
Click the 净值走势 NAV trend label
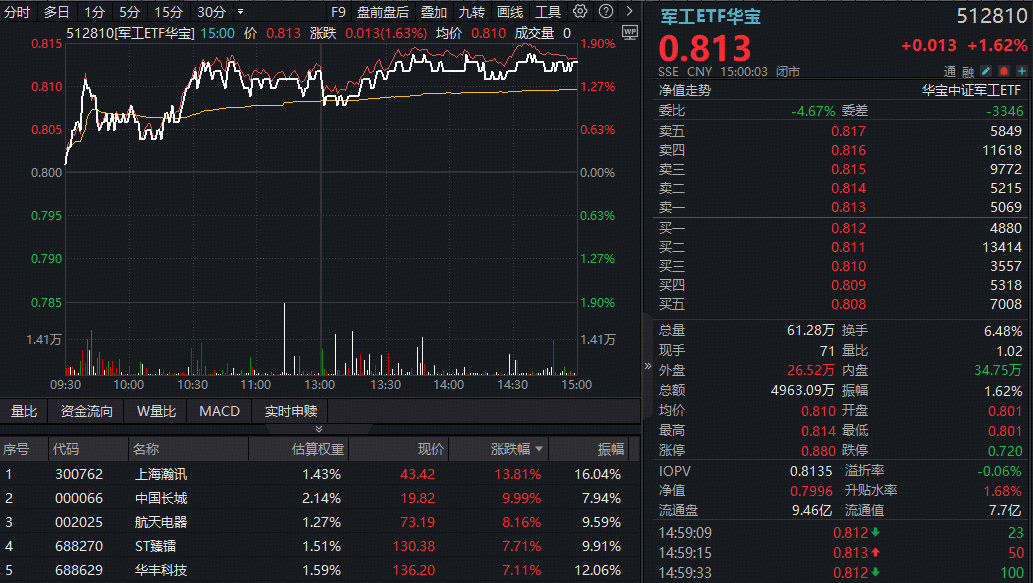coord(685,89)
